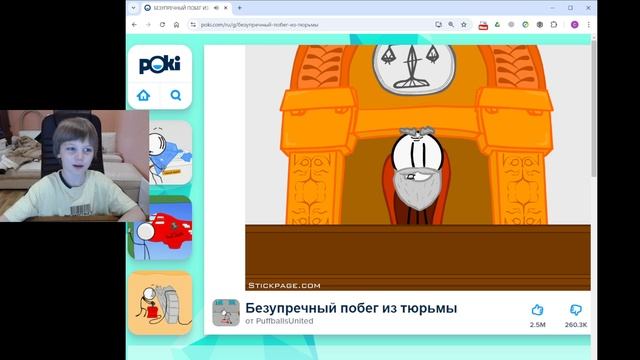Click the 260.3K dislikes count
Viewport: 640px width, 360px height.
coord(576,325)
